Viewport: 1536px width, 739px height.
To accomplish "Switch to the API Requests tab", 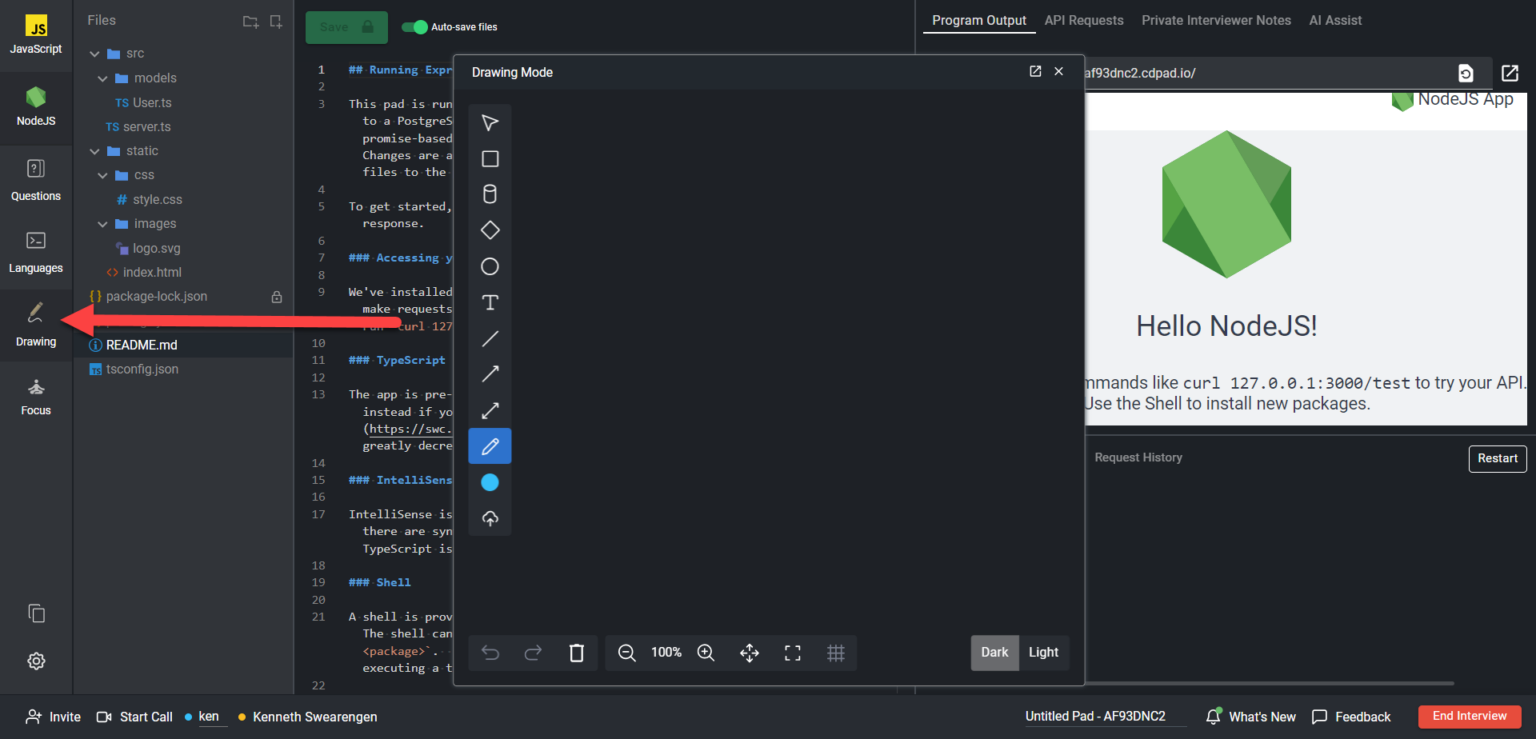I will point(1084,20).
